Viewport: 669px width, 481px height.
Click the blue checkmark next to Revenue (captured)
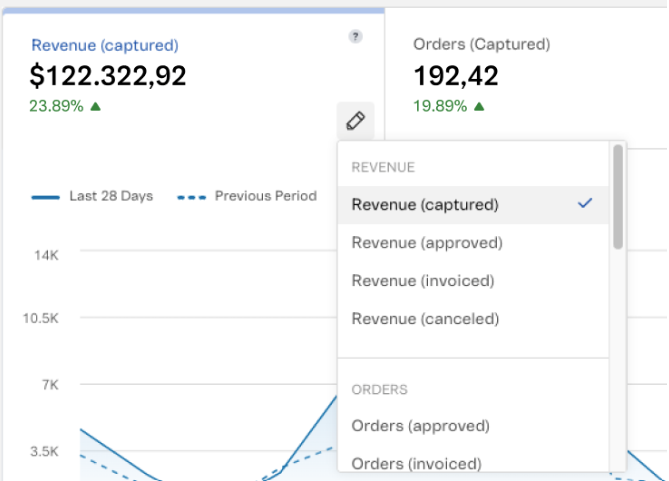(586, 204)
